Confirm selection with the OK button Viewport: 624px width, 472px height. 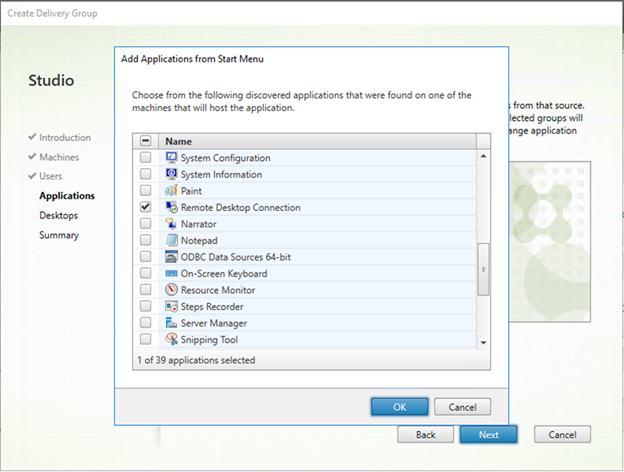click(x=400, y=407)
